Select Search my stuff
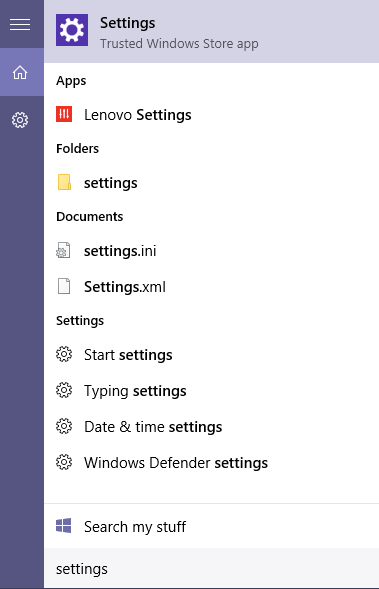 [211, 526]
